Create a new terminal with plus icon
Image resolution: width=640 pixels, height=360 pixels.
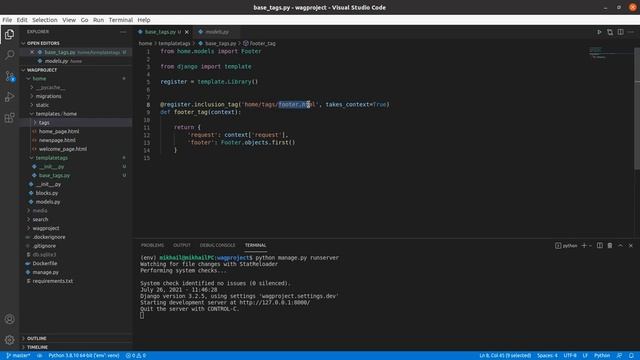pyautogui.click(x=584, y=245)
